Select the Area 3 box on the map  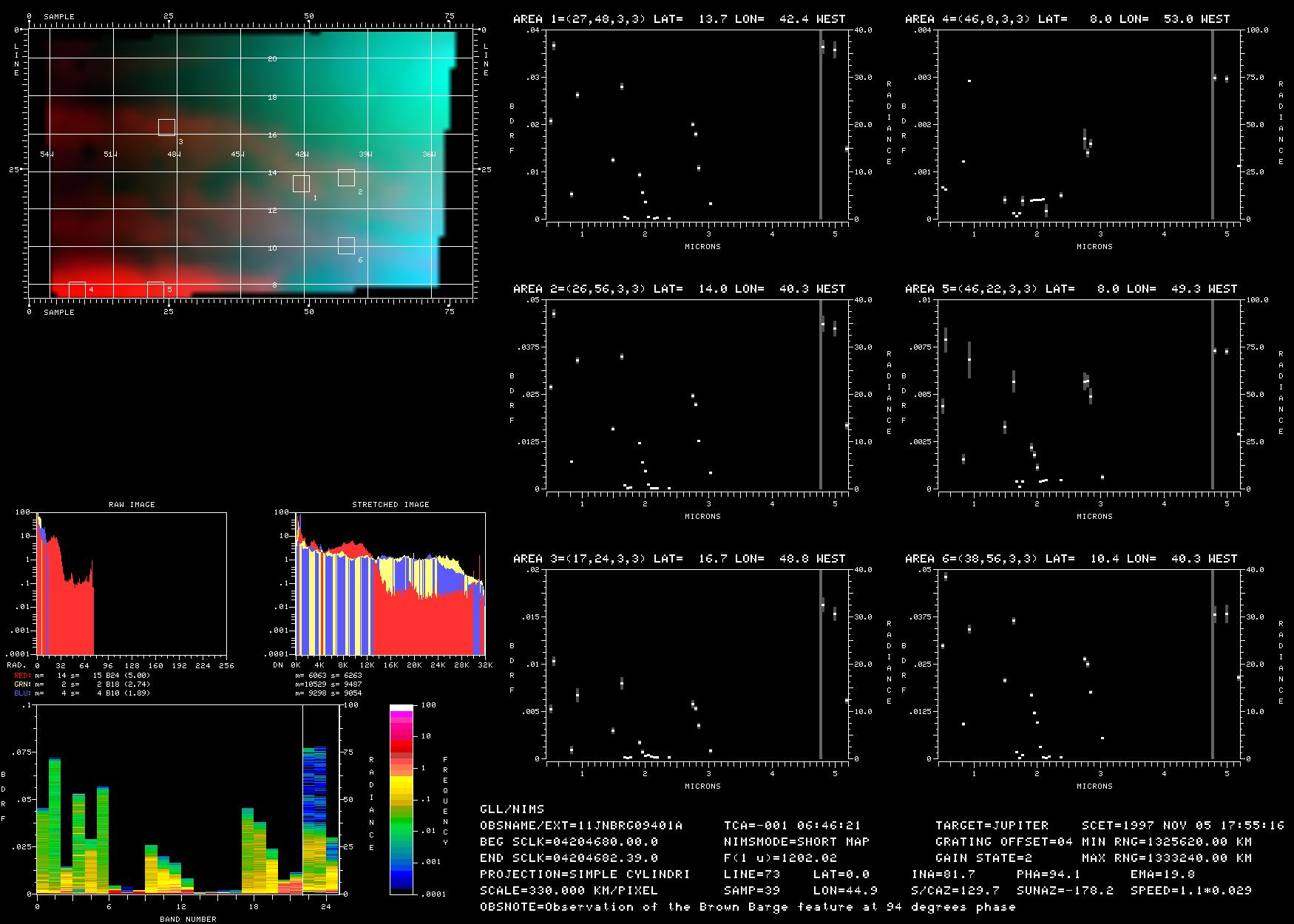(x=166, y=127)
